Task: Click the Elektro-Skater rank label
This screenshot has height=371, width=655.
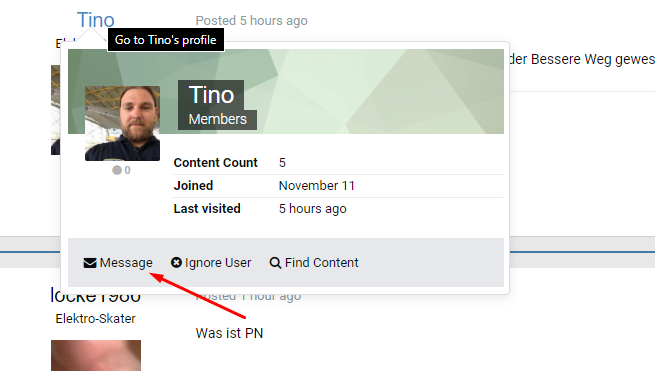Action: (x=96, y=319)
